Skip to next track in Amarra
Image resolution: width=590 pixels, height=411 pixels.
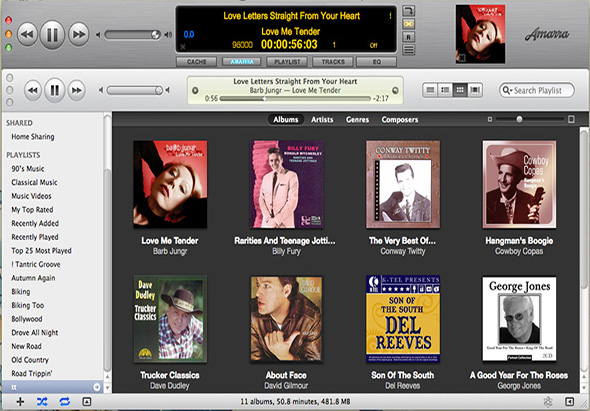click(x=79, y=35)
